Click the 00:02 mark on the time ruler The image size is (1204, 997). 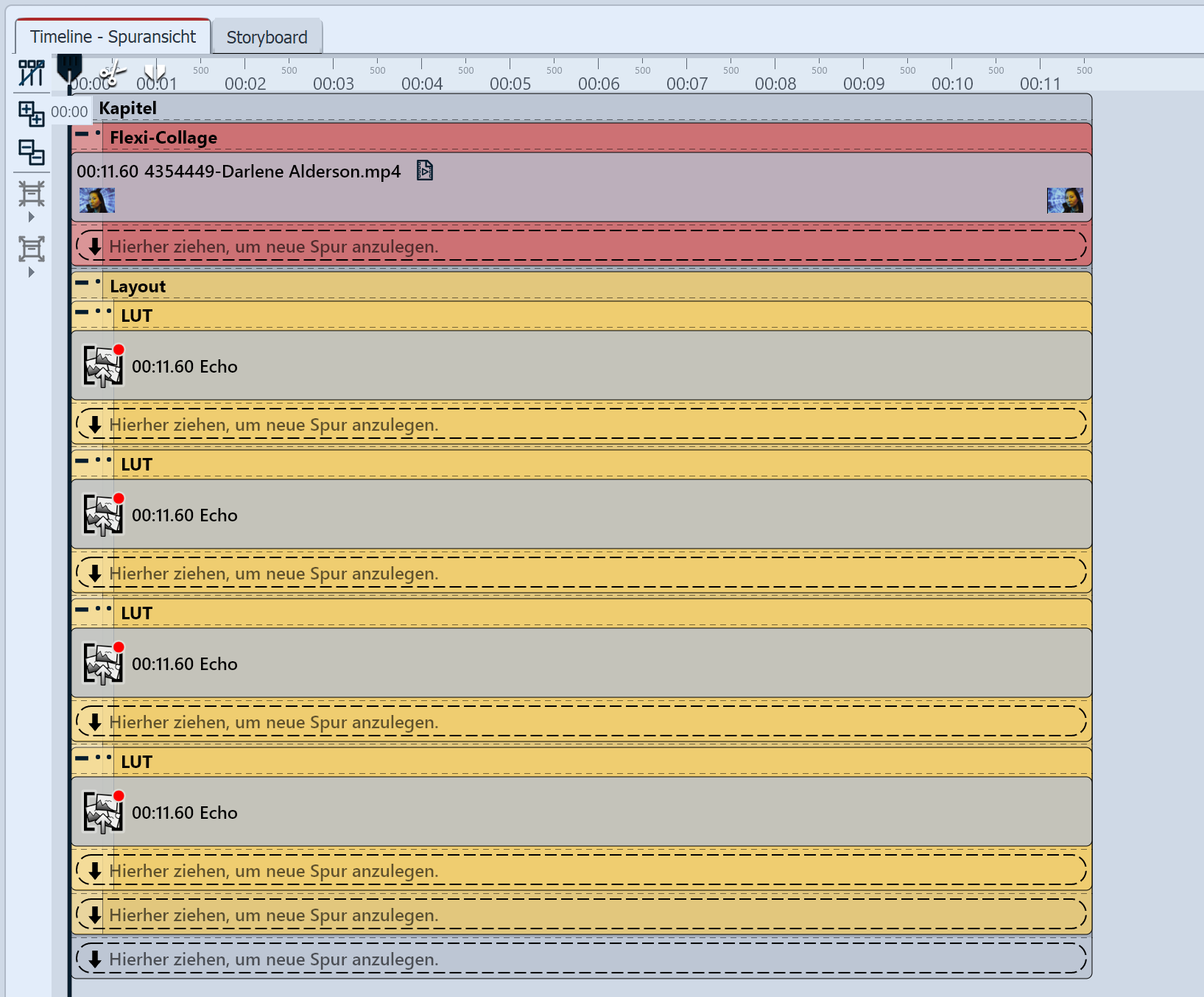(245, 83)
